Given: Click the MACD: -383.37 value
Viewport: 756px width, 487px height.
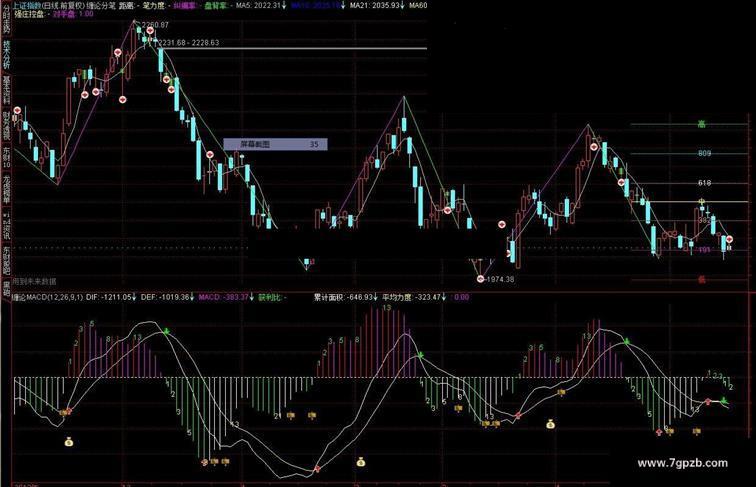Looking at the screenshot, I should click(223, 297).
